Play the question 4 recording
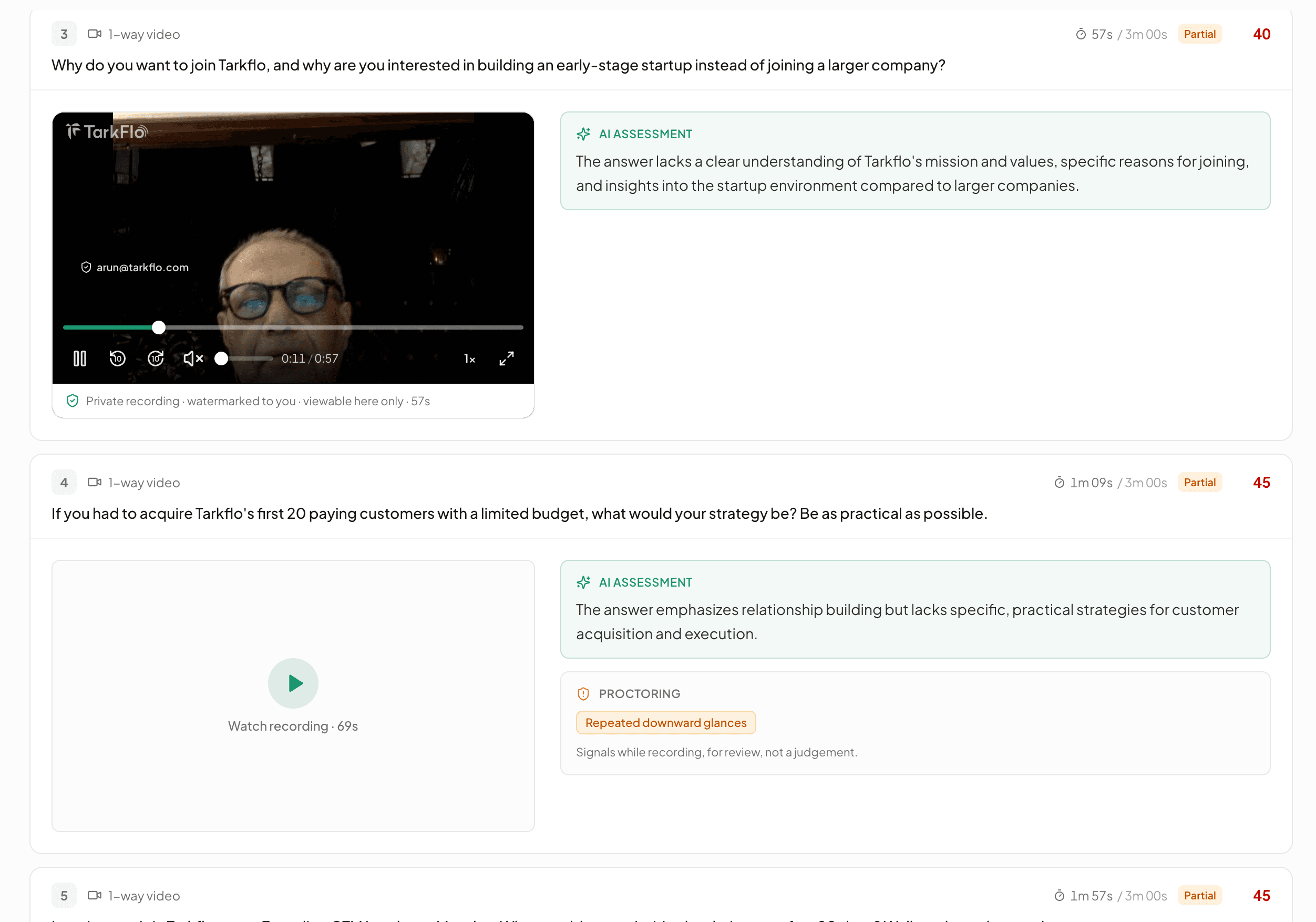 coord(293,683)
